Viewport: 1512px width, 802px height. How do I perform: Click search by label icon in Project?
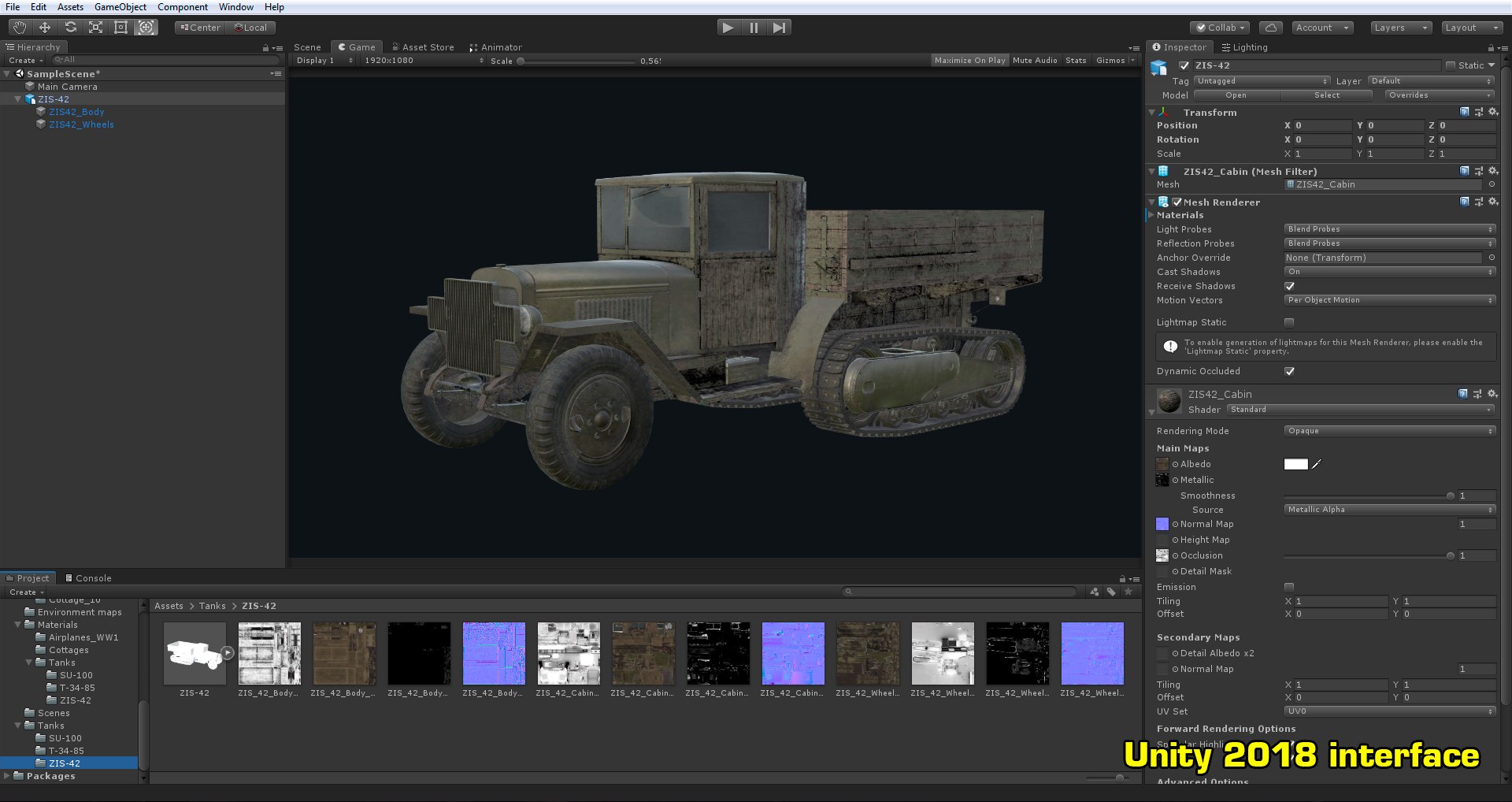(1111, 592)
